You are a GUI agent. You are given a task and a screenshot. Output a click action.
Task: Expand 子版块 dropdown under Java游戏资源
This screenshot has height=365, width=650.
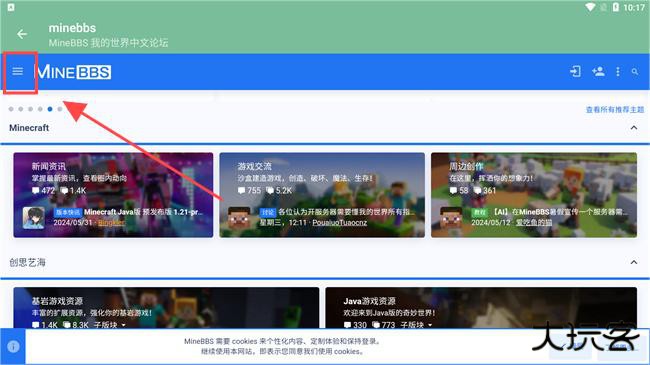pyautogui.click(x=416, y=325)
